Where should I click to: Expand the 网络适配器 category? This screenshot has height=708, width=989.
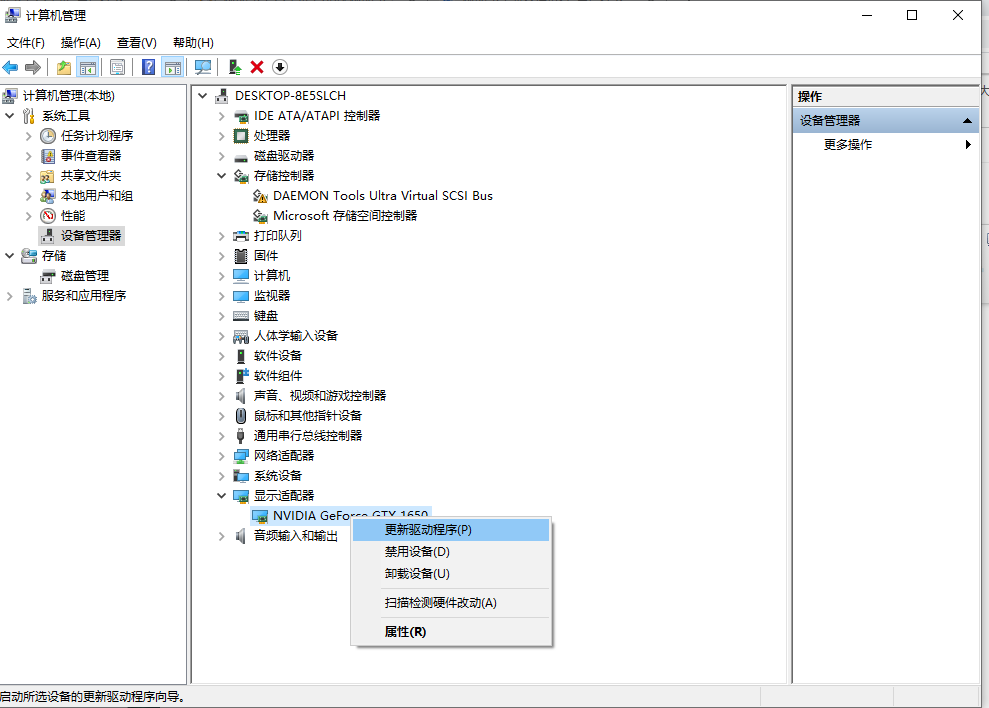pyautogui.click(x=221, y=455)
